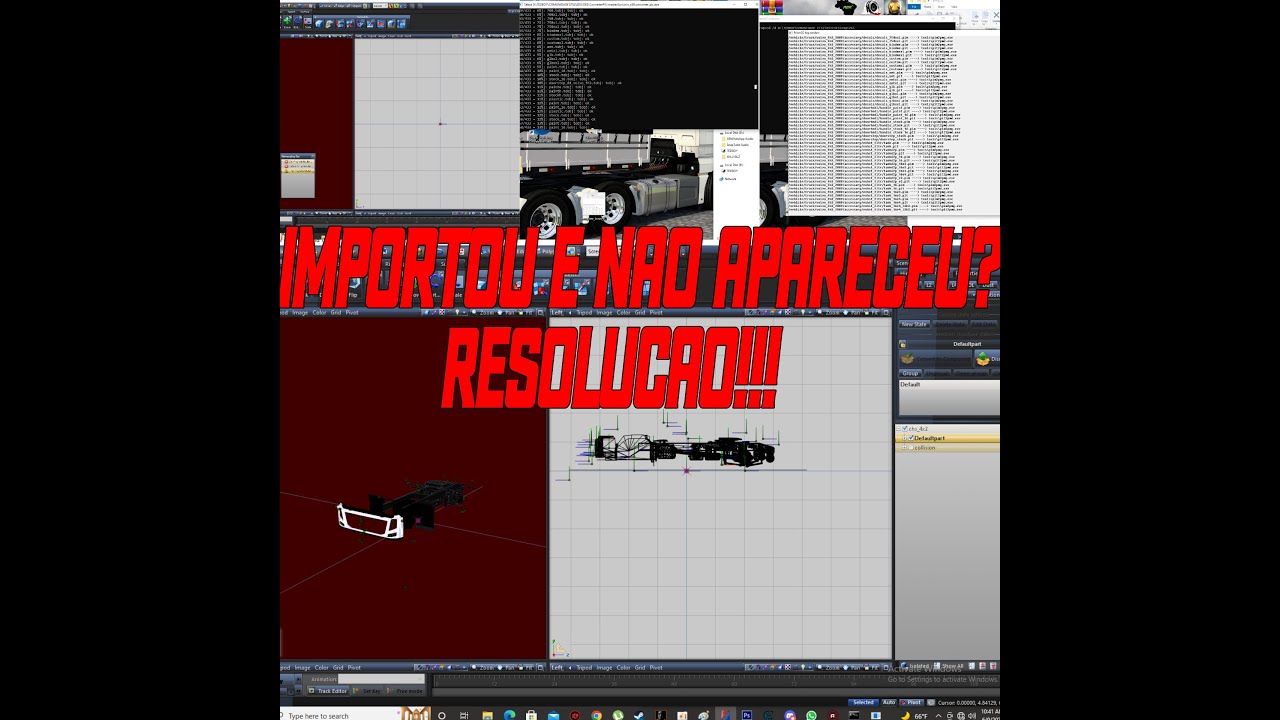The width and height of the screenshot is (1280, 720).
Task: Click Zoom in viewport bar below red headline
Action: (x=828, y=312)
